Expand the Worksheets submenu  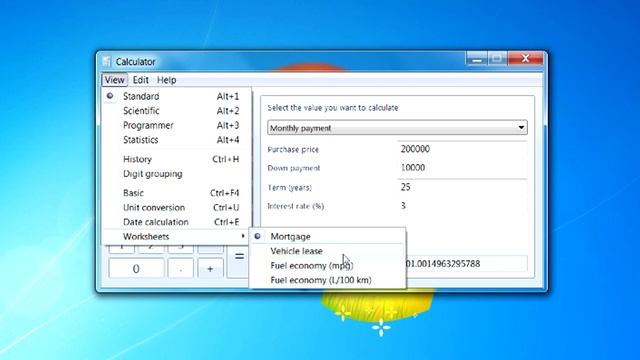coord(176,236)
